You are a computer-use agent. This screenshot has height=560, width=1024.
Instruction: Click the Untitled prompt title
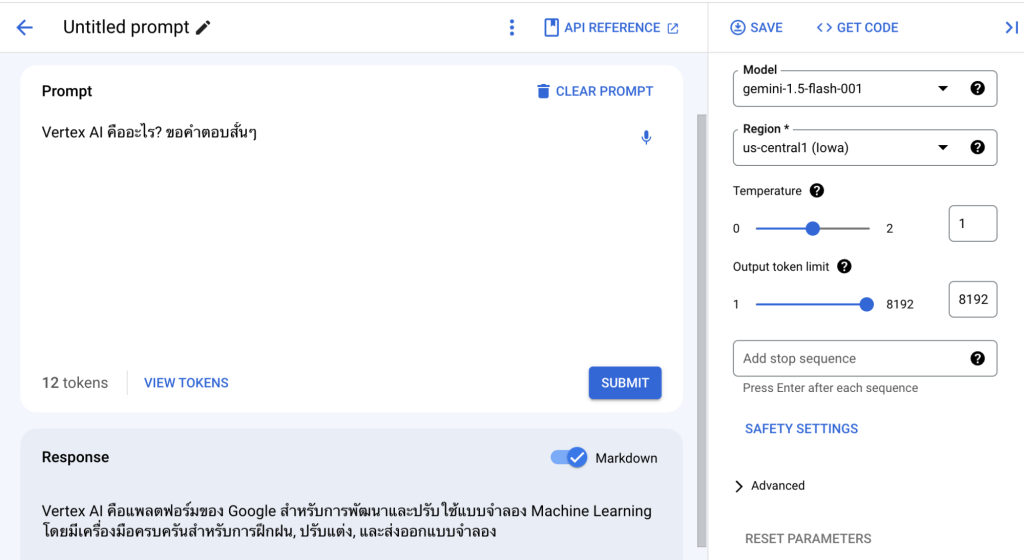(126, 27)
